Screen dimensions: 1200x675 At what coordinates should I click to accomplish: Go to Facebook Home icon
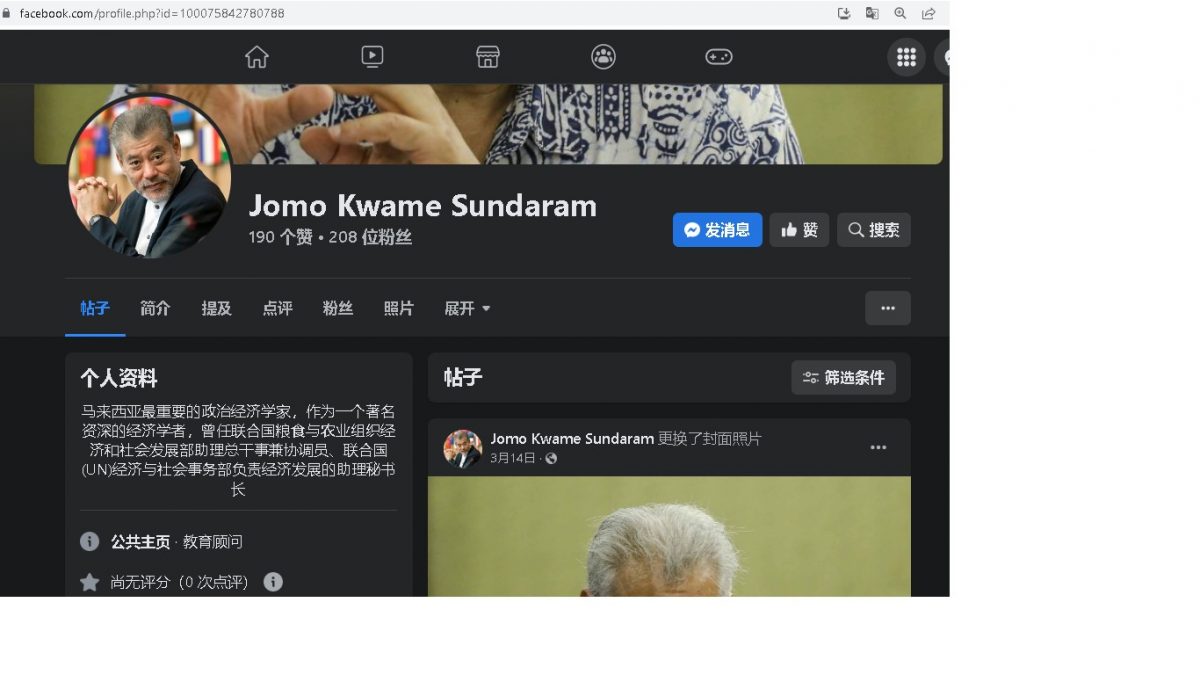tap(257, 57)
